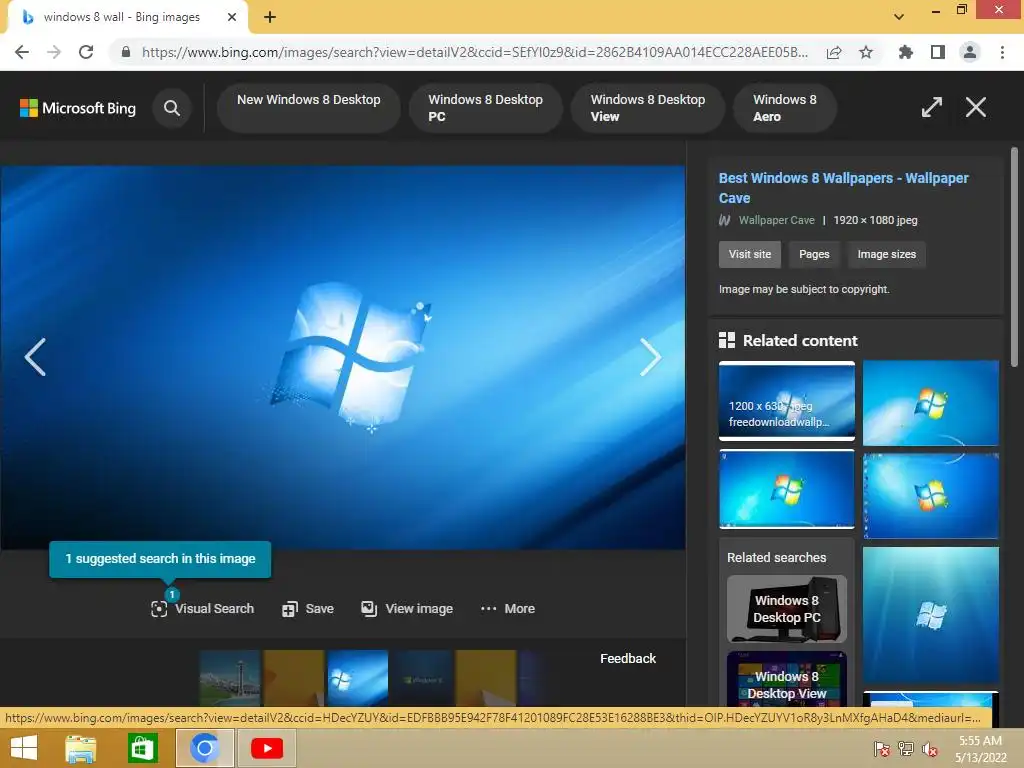Open Chrome tab search chevron
Screen dimensions: 1024x768
coord(899,17)
